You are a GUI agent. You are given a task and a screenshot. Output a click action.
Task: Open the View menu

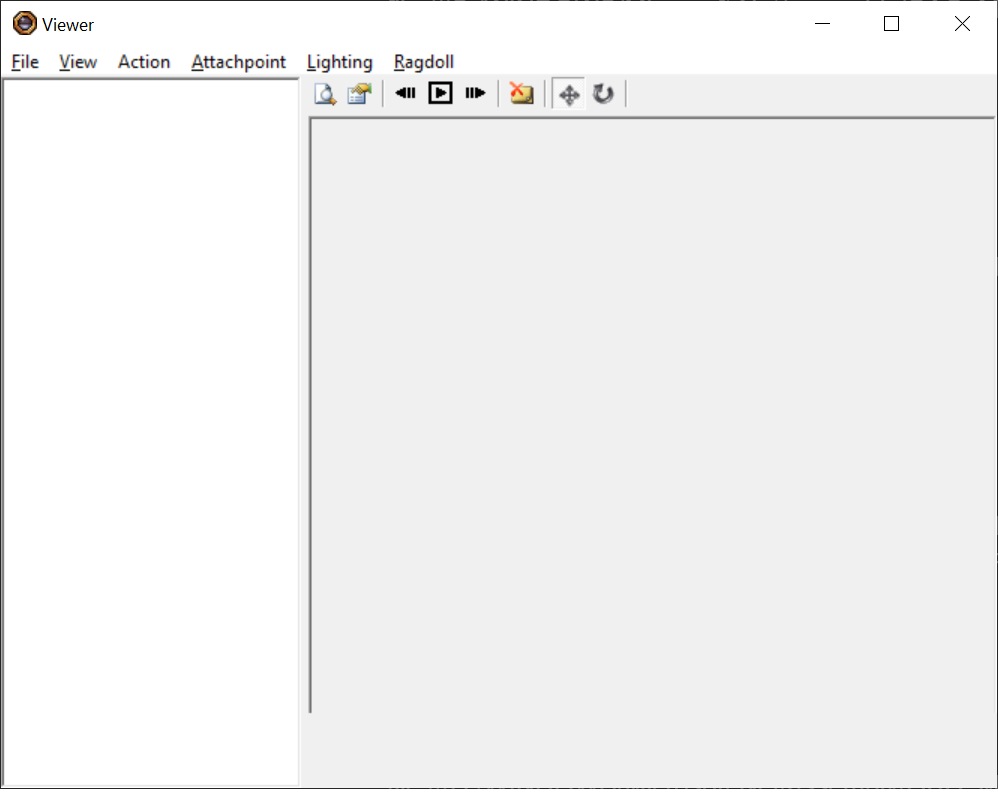coord(78,62)
